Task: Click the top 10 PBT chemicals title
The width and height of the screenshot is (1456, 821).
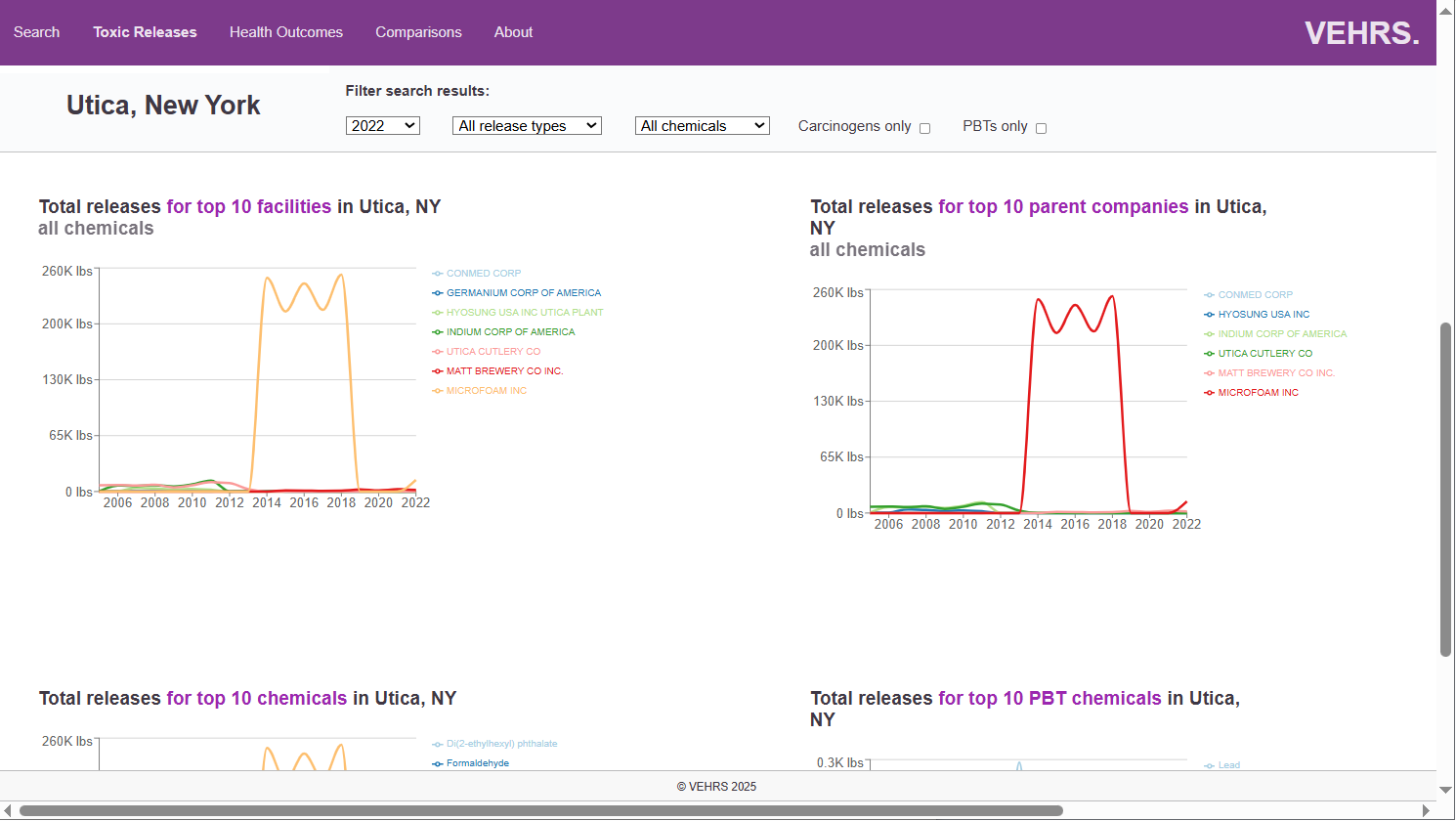Action: 1025,709
